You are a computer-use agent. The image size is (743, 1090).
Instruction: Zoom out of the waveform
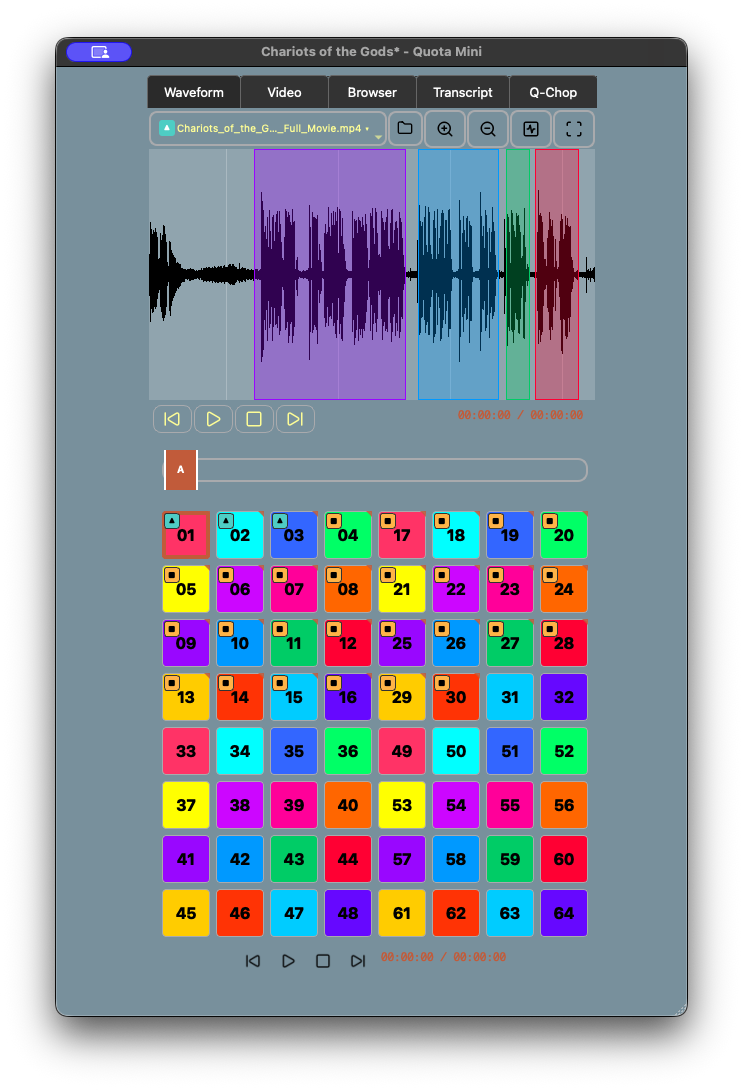[488, 129]
